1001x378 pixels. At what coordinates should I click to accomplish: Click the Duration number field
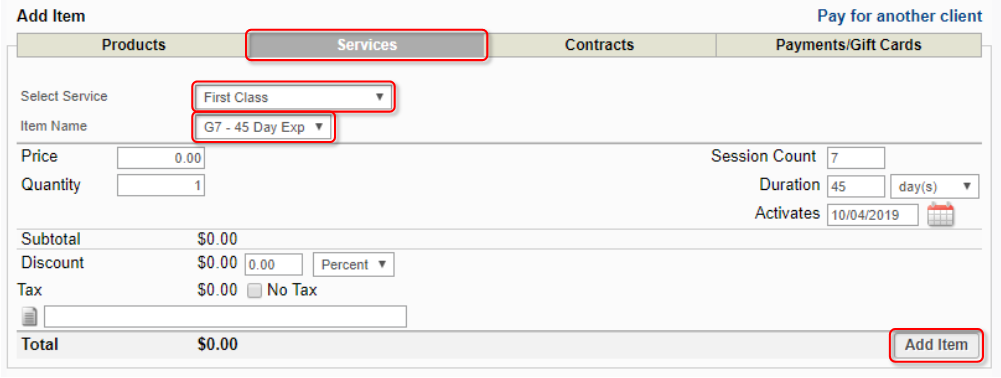point(855,187)
